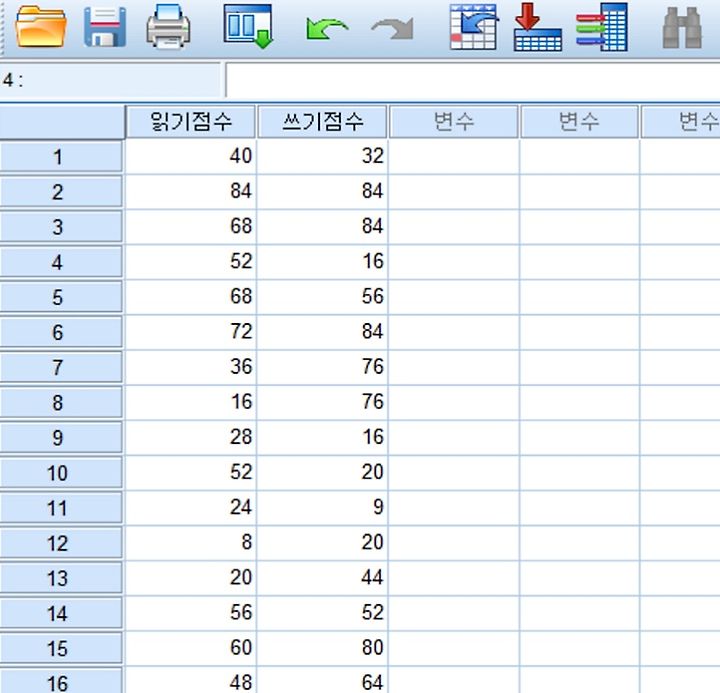The image size is (720, 693).
Task: Click 읽기점수 cell 56 in row 14
Action: tap(191, 613)
